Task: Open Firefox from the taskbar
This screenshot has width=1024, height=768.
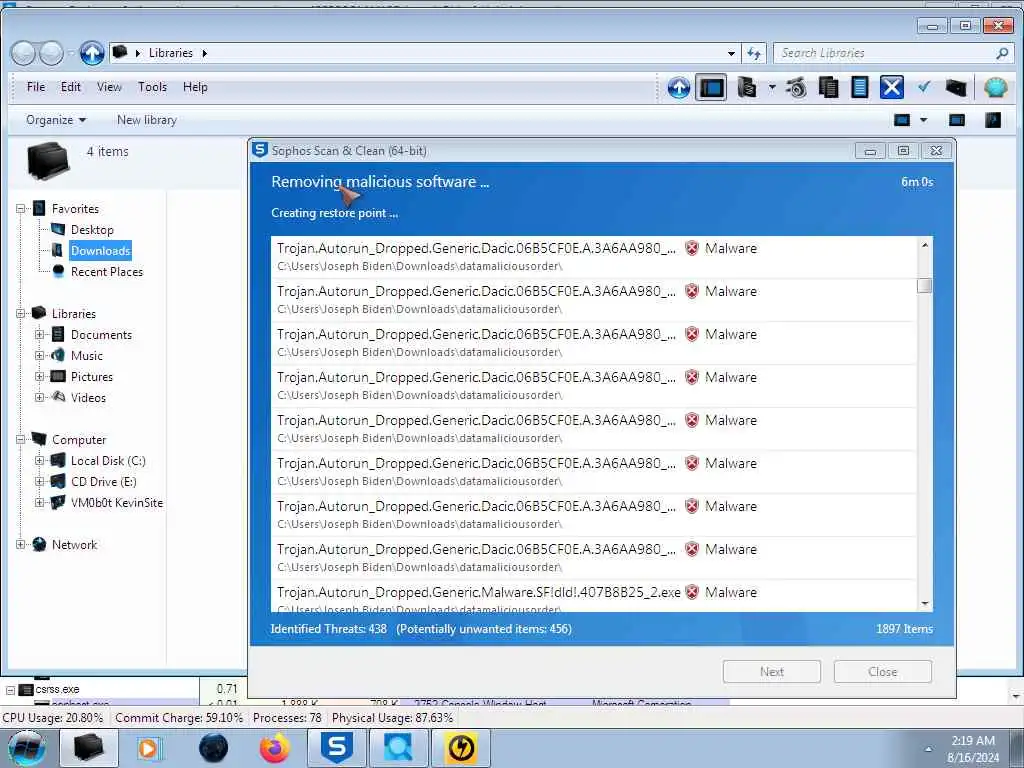Action: coord(275,748)
